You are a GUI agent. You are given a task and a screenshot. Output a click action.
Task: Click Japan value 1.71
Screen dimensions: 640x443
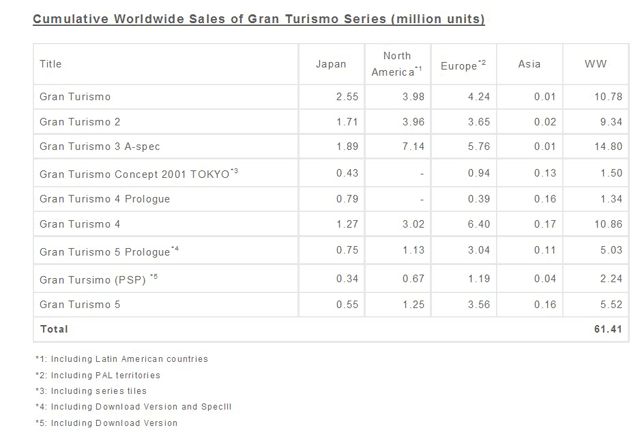(347, 122)
